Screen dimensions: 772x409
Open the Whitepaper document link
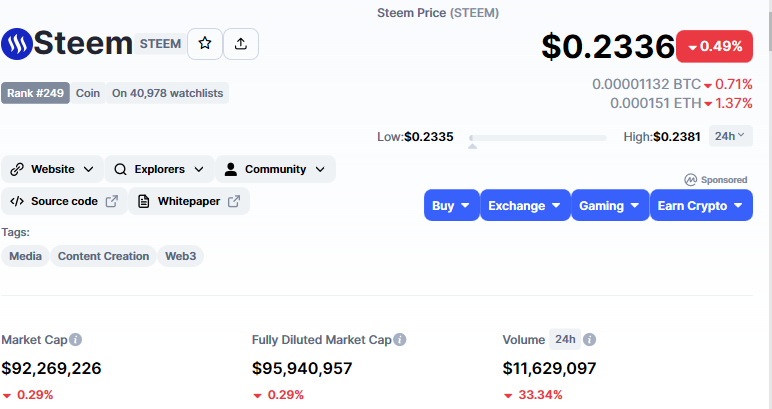click(189, 201)
